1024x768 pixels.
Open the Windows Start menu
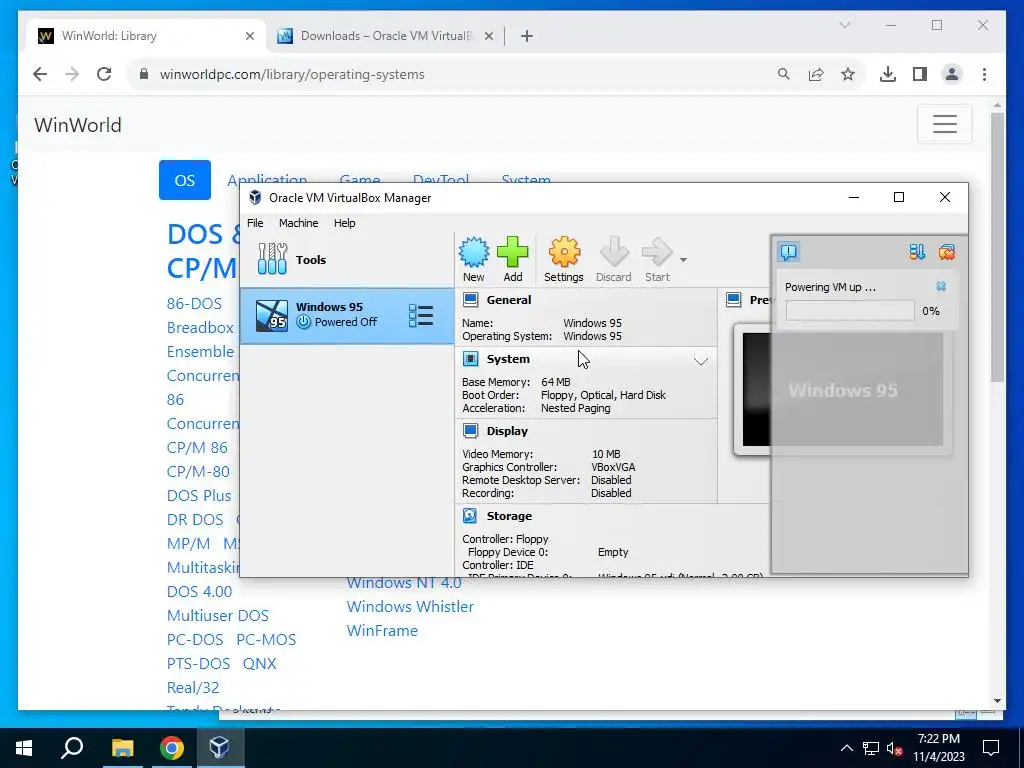point(24,748)
